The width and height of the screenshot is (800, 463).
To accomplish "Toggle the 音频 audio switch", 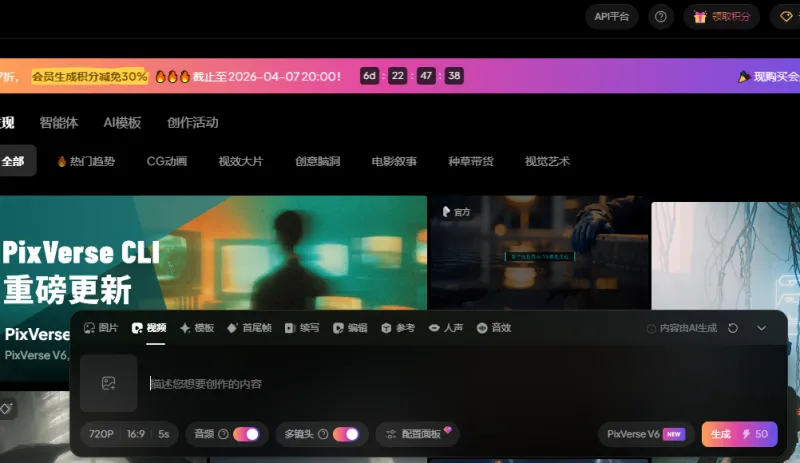I will point(246,434).
